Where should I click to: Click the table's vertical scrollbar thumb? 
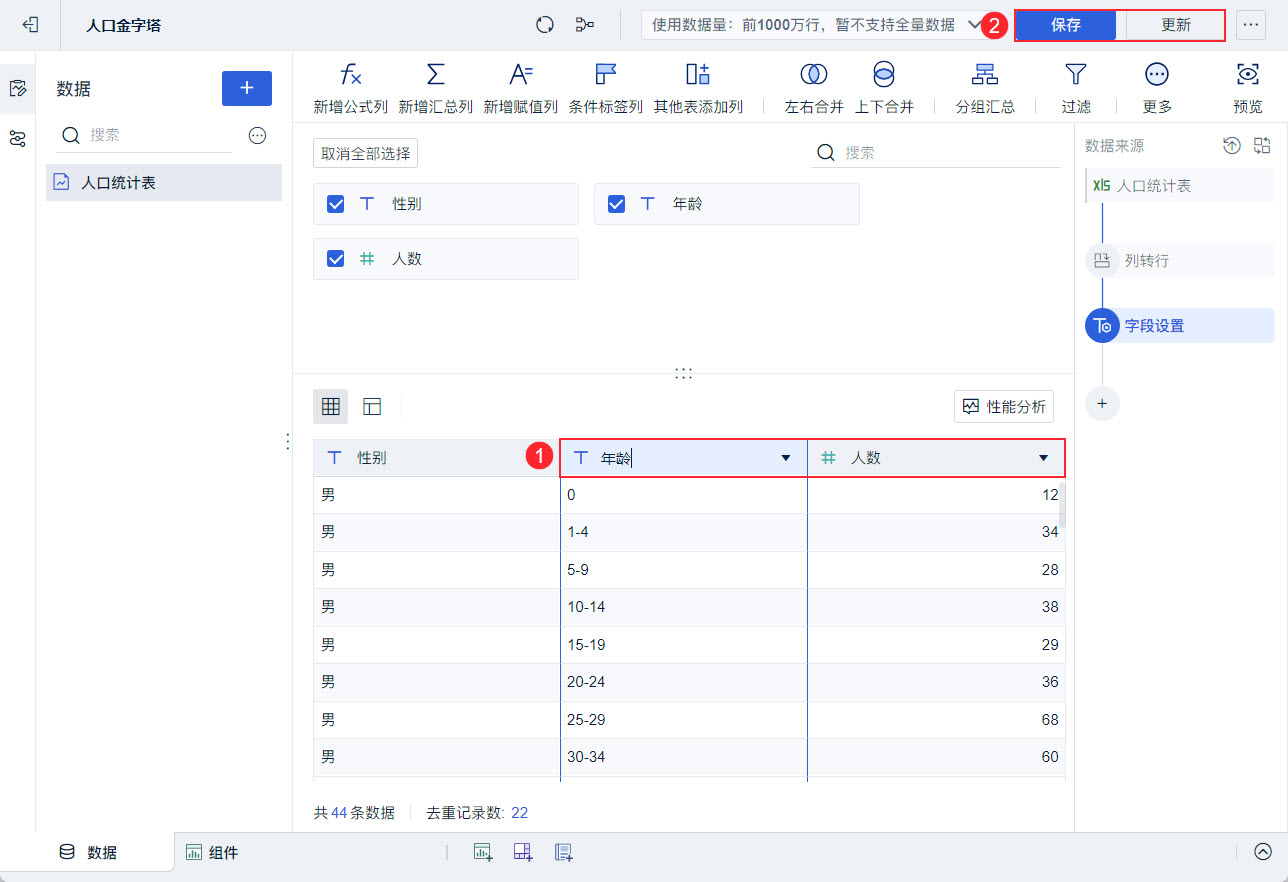pyautogui.click(x=1062, y=505)
